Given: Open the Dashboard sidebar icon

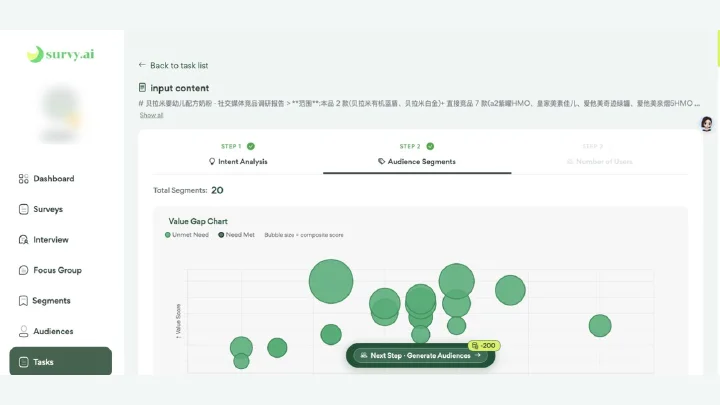Looking at the screenshot, I should click(23, 179).
